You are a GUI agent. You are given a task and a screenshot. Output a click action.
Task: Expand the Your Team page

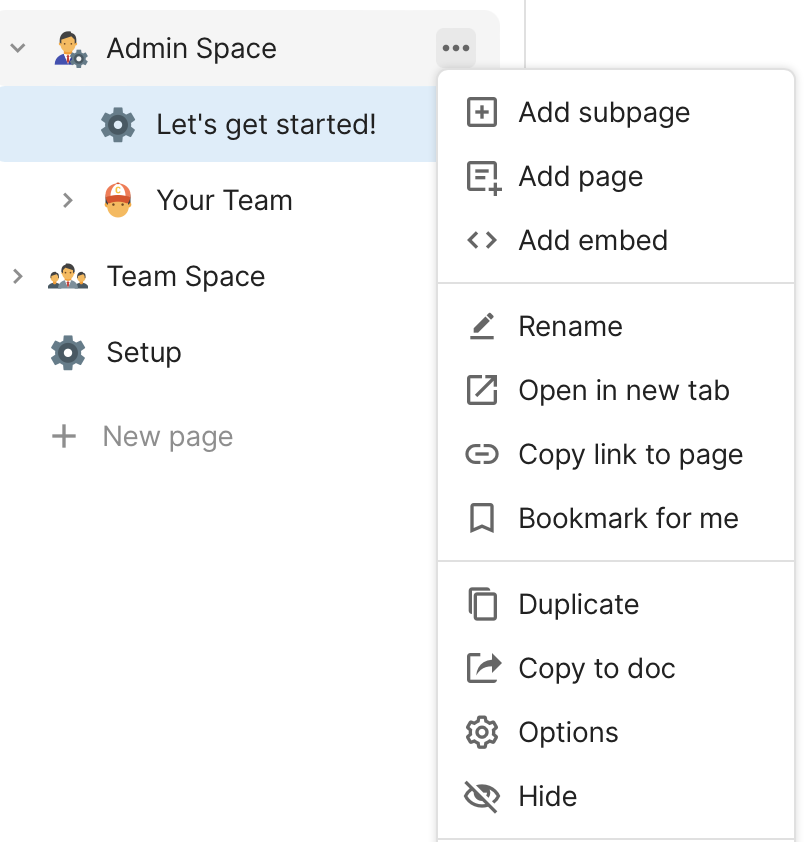click(67, 200)
